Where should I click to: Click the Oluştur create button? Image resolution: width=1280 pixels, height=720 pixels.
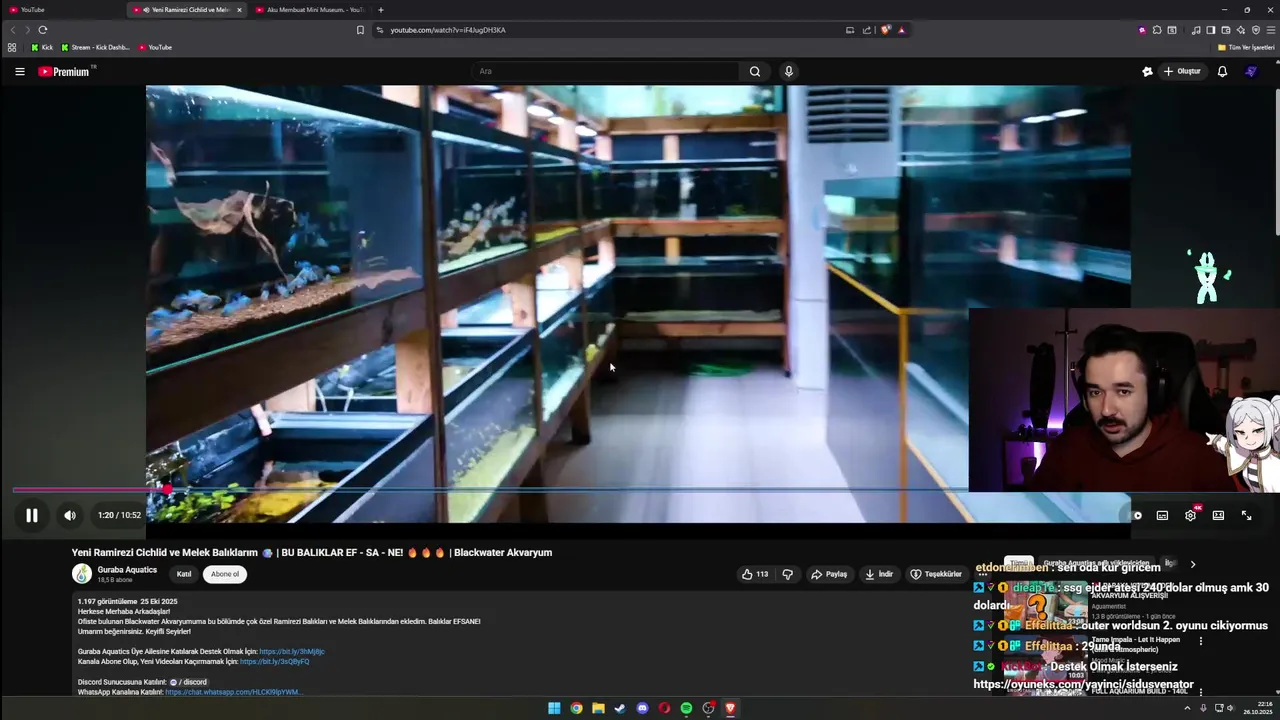click(1182, 71)
